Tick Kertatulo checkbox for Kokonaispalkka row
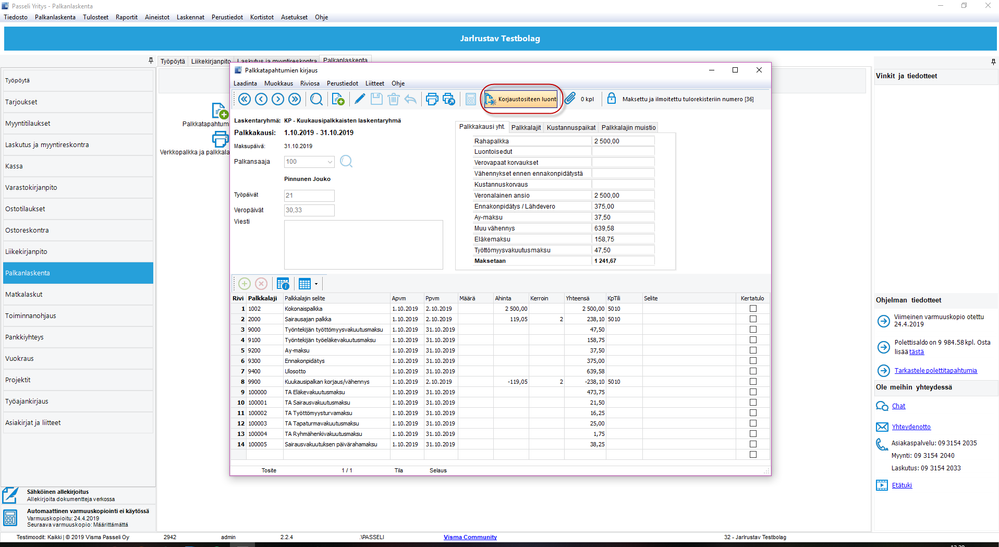This screenshot has height=547, width=999. pyautogui.click(x=753, y=309)
